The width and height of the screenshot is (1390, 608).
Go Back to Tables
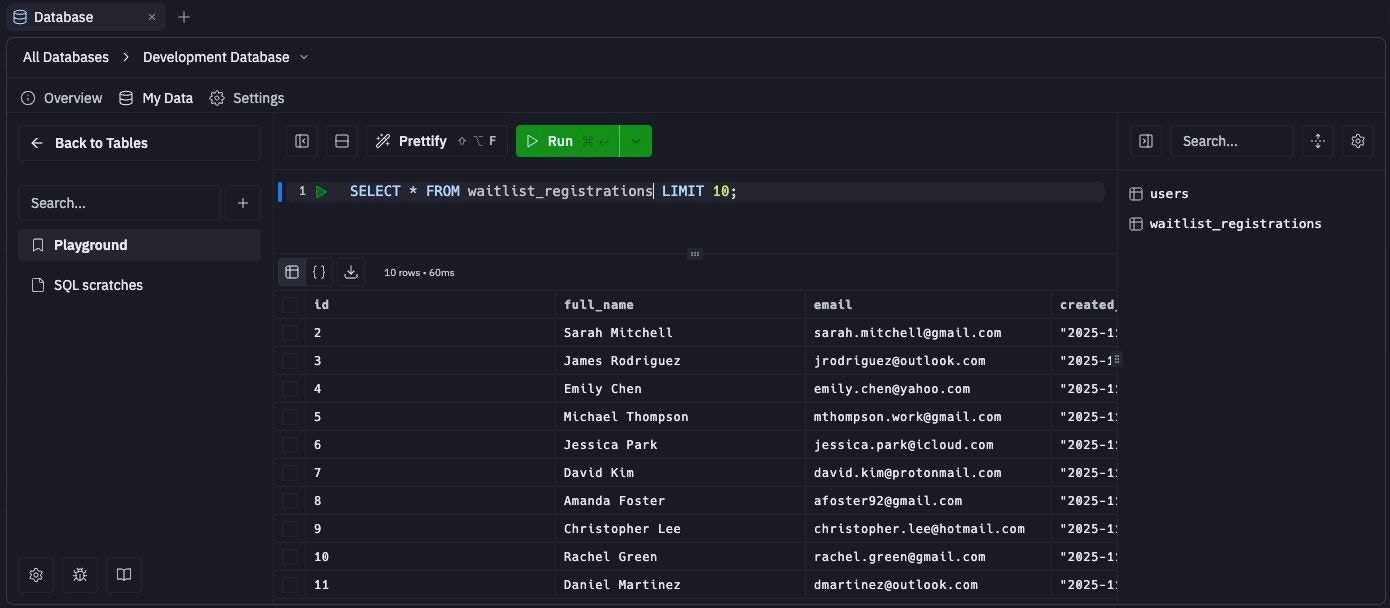(x=90, y=143)
